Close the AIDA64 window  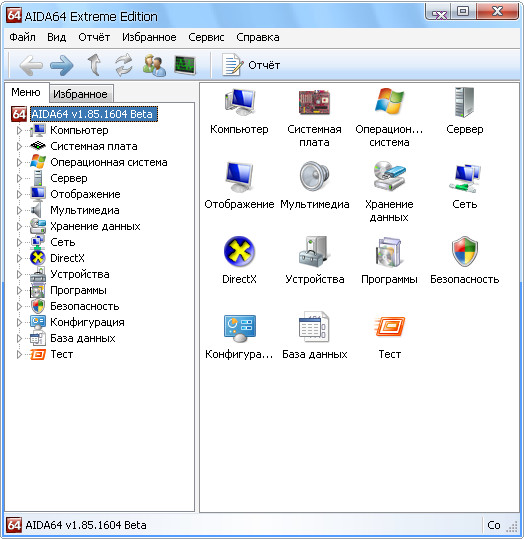(497, 12)
